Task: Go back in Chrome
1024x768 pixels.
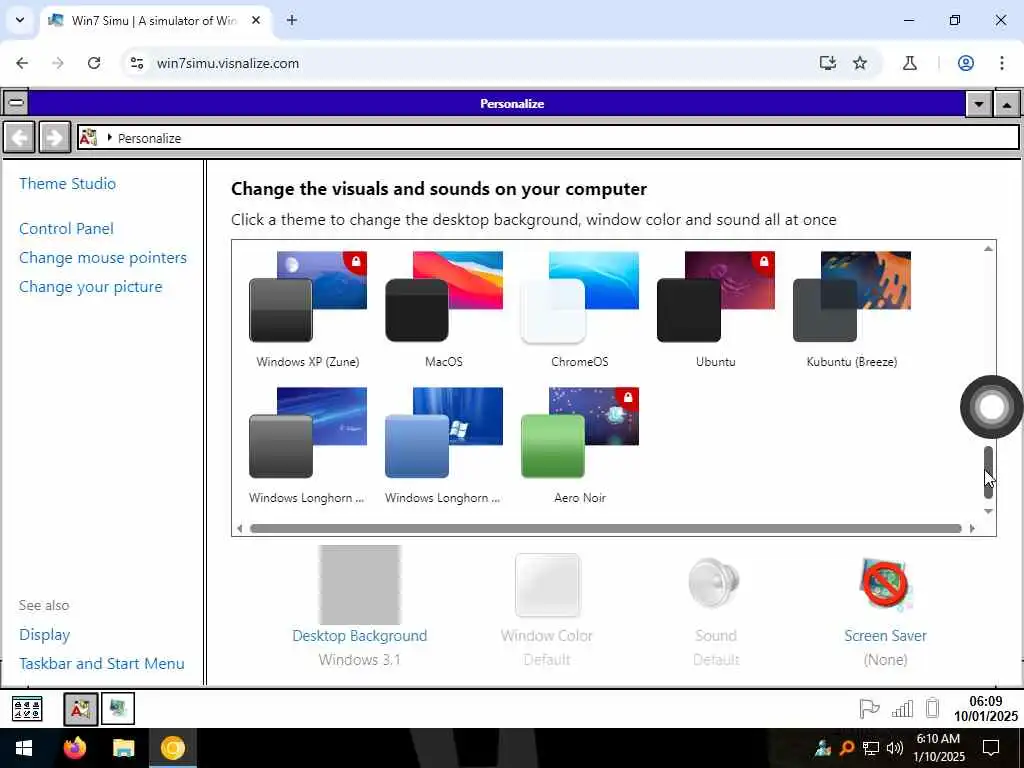Action: (22, 63)
